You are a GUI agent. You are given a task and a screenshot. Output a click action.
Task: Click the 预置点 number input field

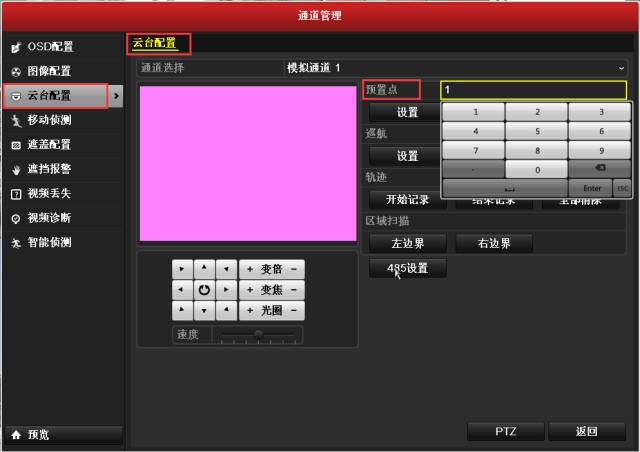(x=534, y=90)
